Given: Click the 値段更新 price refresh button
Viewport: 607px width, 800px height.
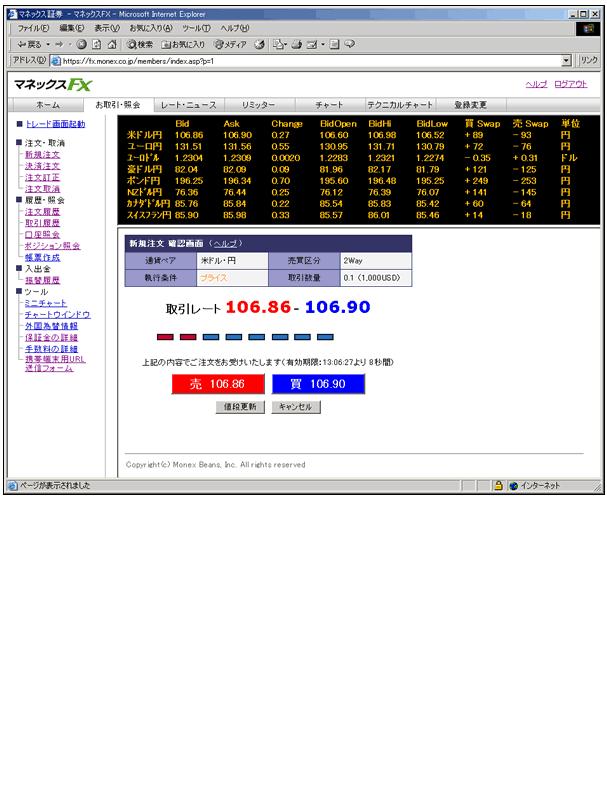Looking at the screenshot, I should (x=240, y=407).
